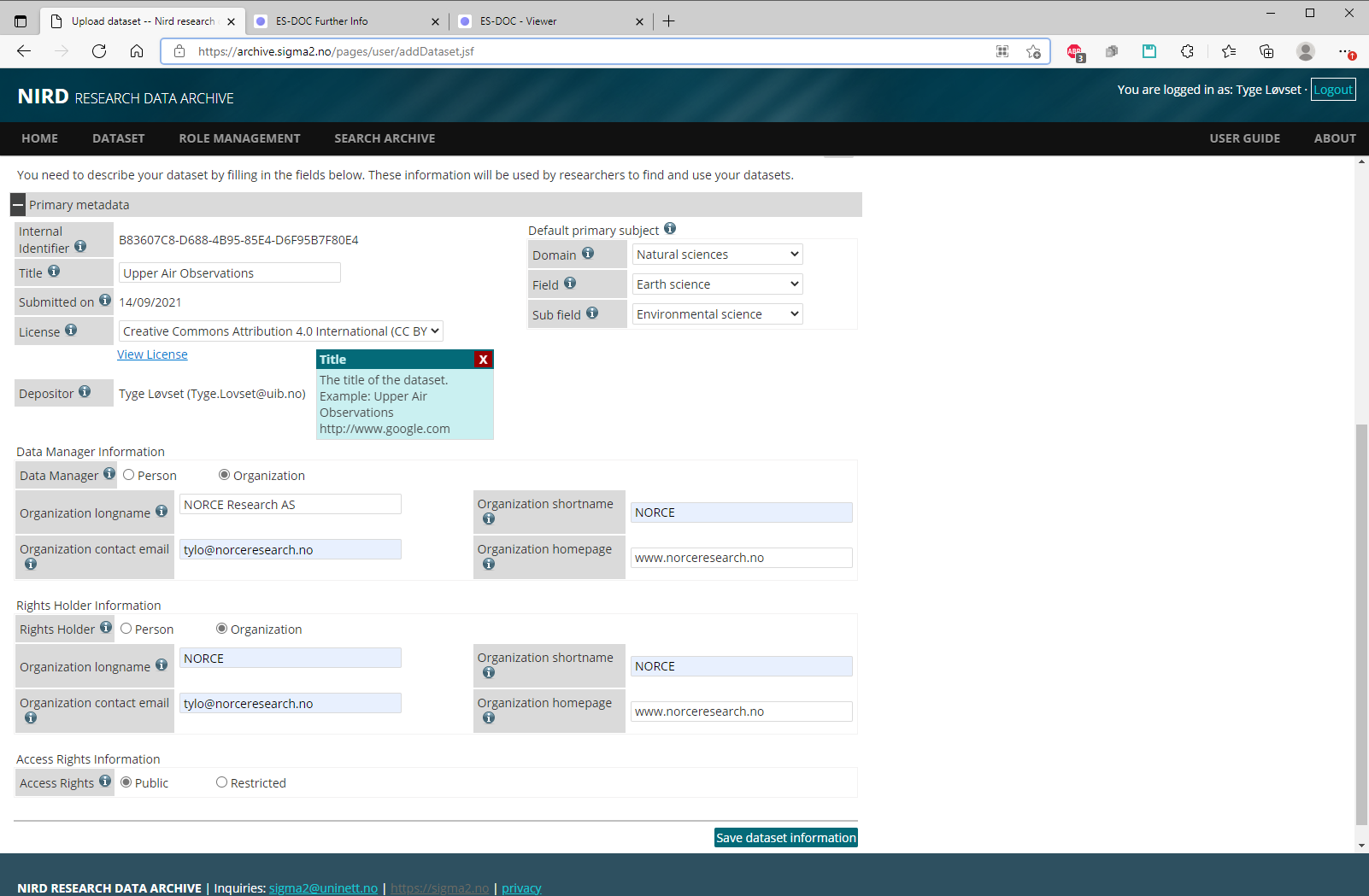The height and width of the screenshot is (896, 1369).
Task: Click the info icon next to Title
Action: pos(54,272)
